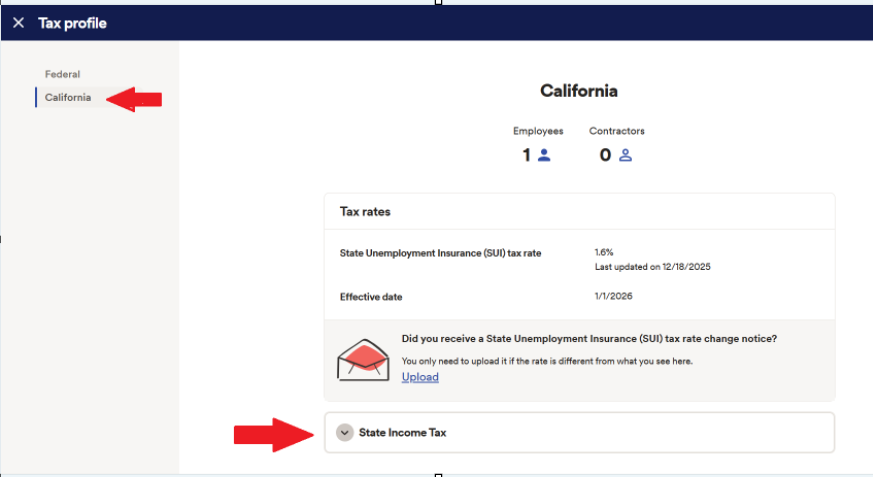Click the employee count number 1
Viewport: 873px width, 477px height.
pos(526,155)
